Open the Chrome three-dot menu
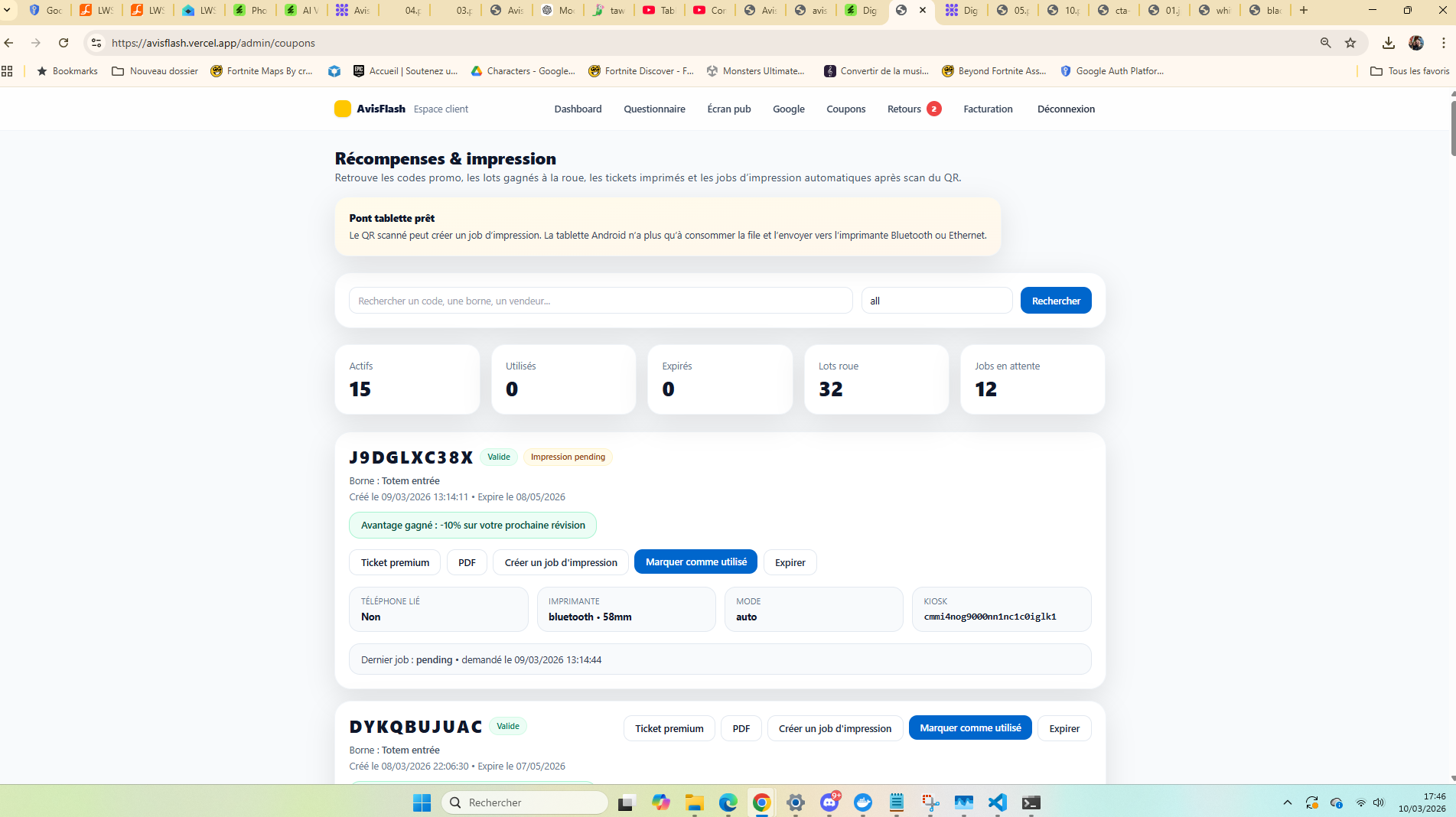 (1443, 43)
